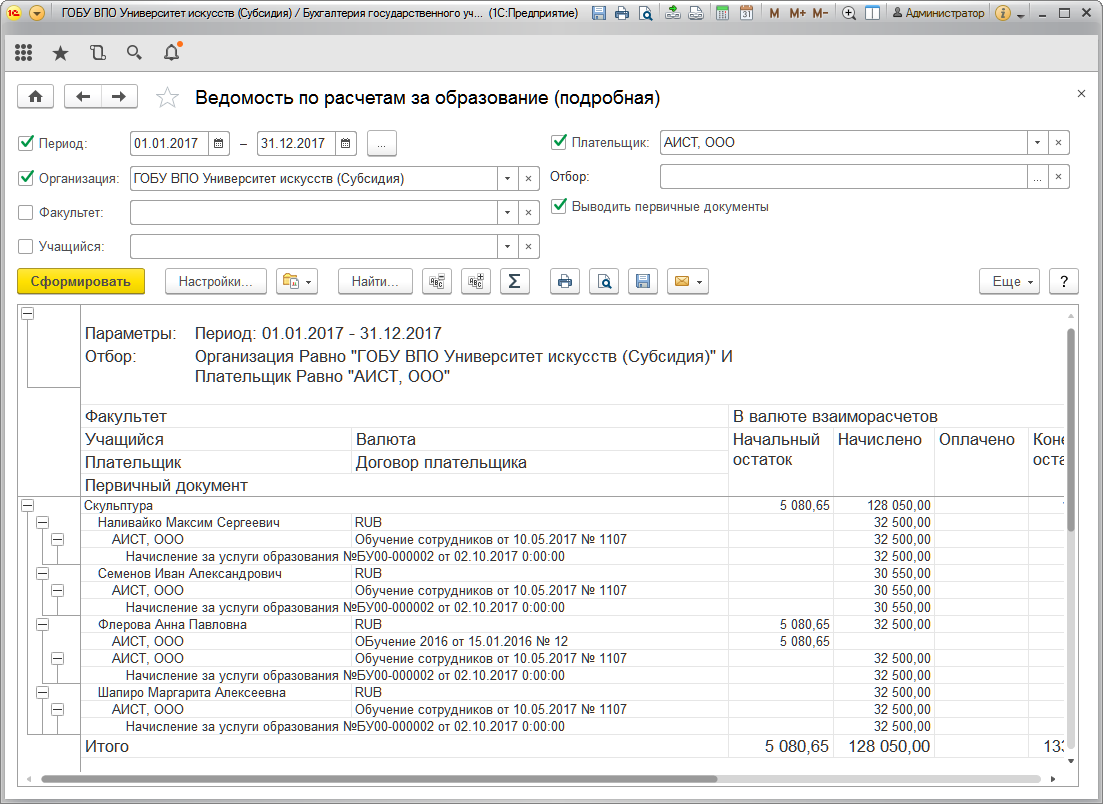Enable the Учащийся checkbox

pyautogui.click(x=26, y=246)
